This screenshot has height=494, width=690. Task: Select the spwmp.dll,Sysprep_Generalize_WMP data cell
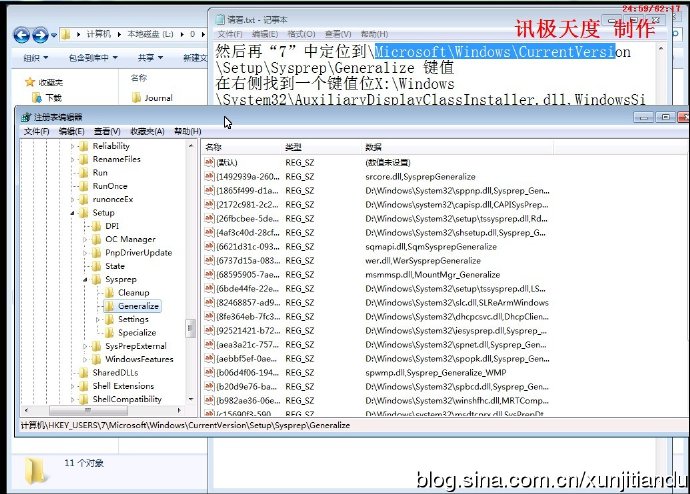(x=436, y=373)
